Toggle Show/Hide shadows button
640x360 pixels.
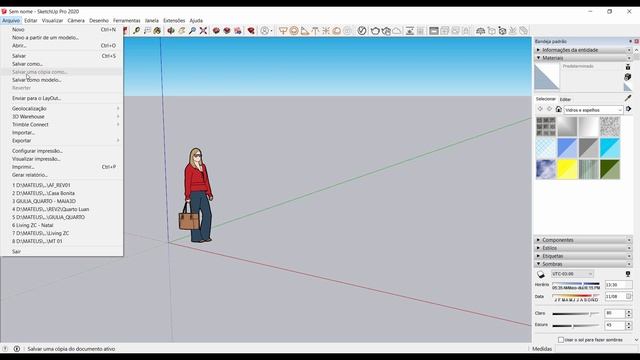pyautogui.click(x=541, y=274)
